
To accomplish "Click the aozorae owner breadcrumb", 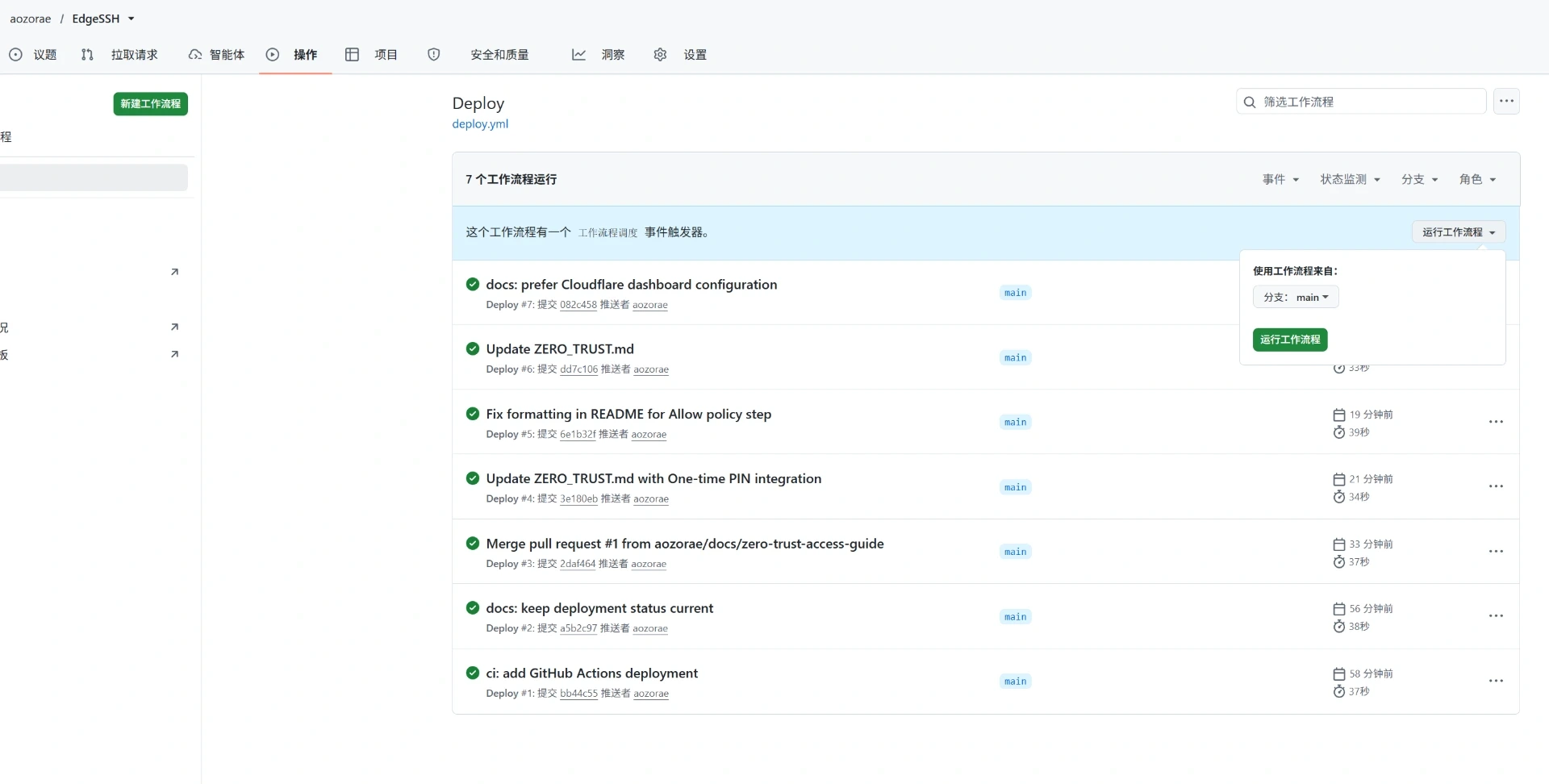I will click(x=30, y=19).
